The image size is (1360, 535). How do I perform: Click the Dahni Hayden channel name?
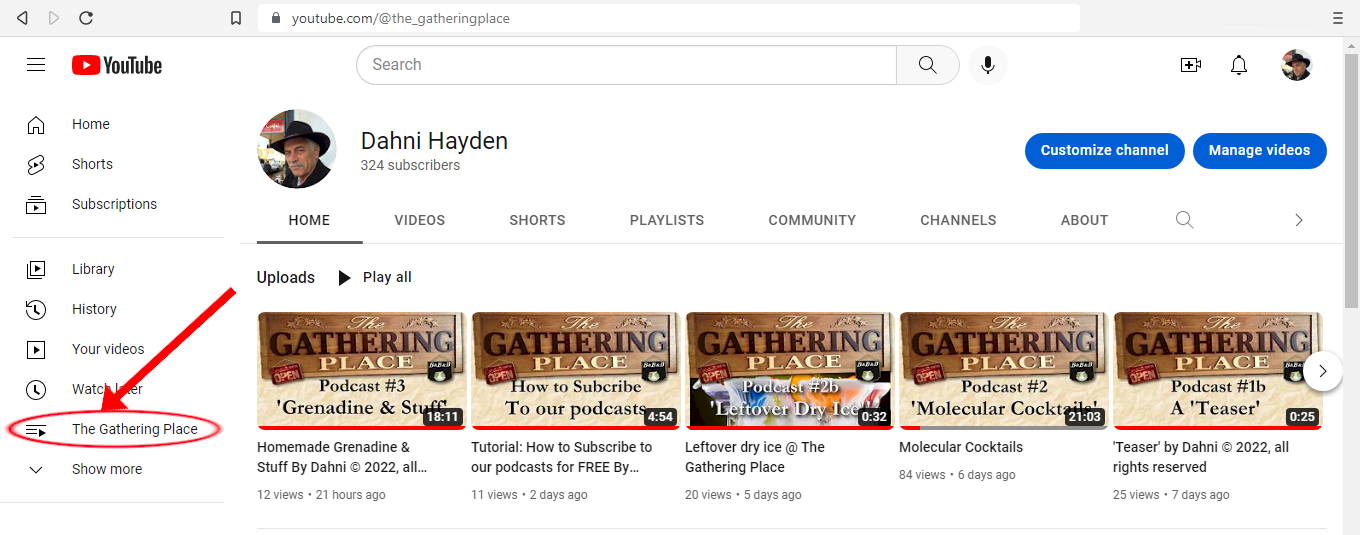coord(434,141)
